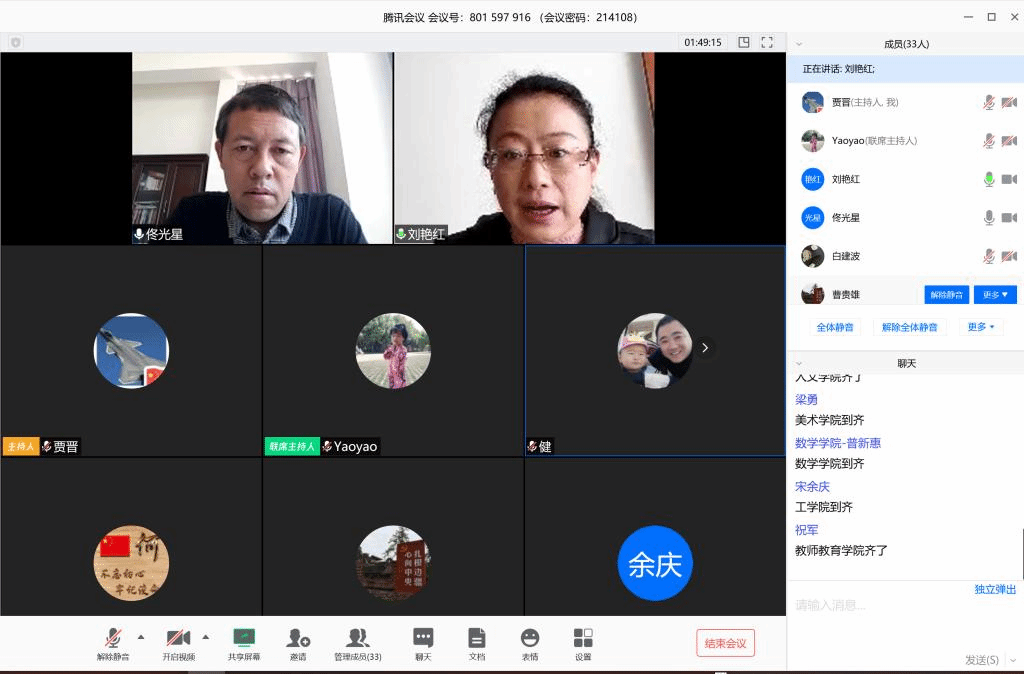The image size is (1024, 674).
Task: Open 更多 dropdown for 曹贵雄 row
Action: [995, 295]
